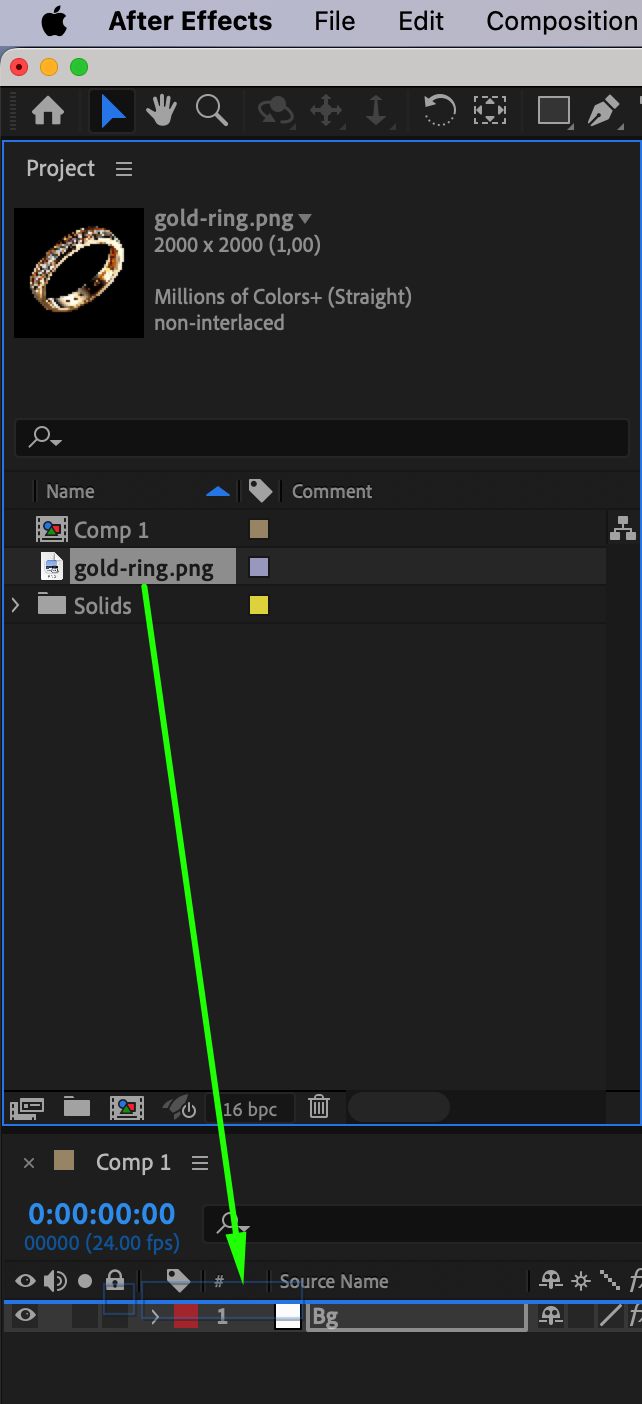Pick the Rotation tool in toolbar
The height and width of the screenshot is (1404, 642).
point(439,111)
